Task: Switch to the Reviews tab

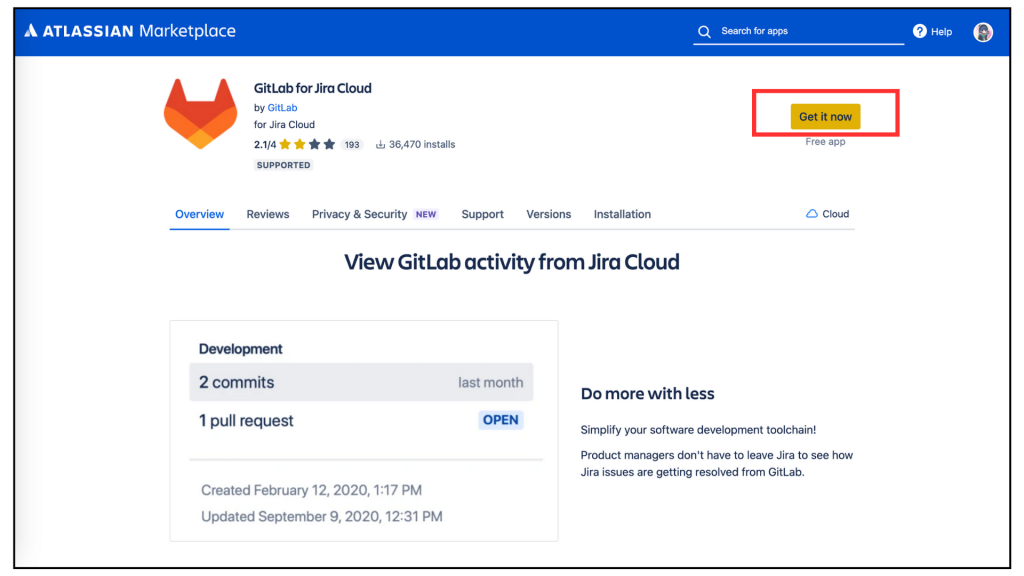Action: tap(268, 214)
